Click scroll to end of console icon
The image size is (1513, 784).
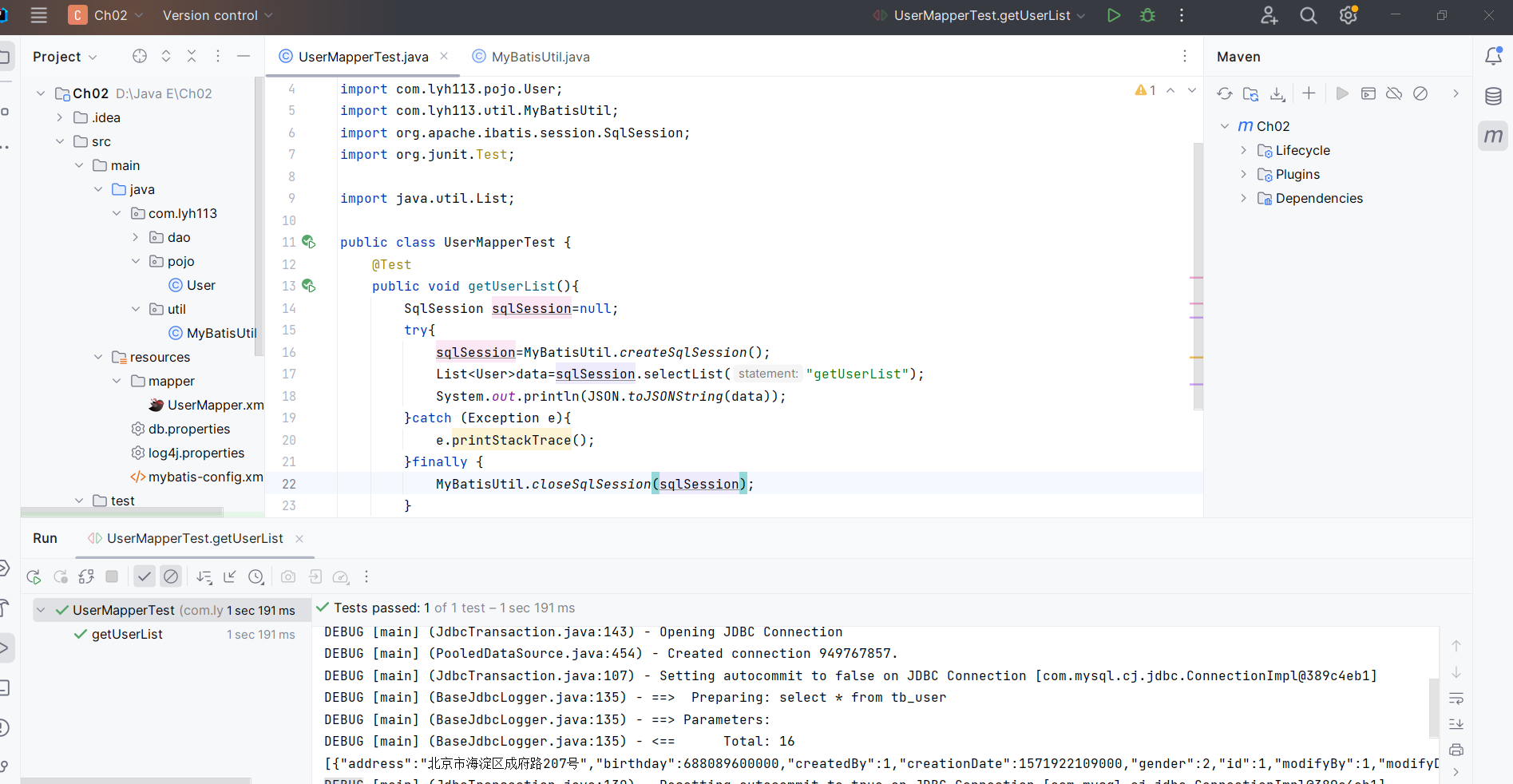pos(1456,724)
